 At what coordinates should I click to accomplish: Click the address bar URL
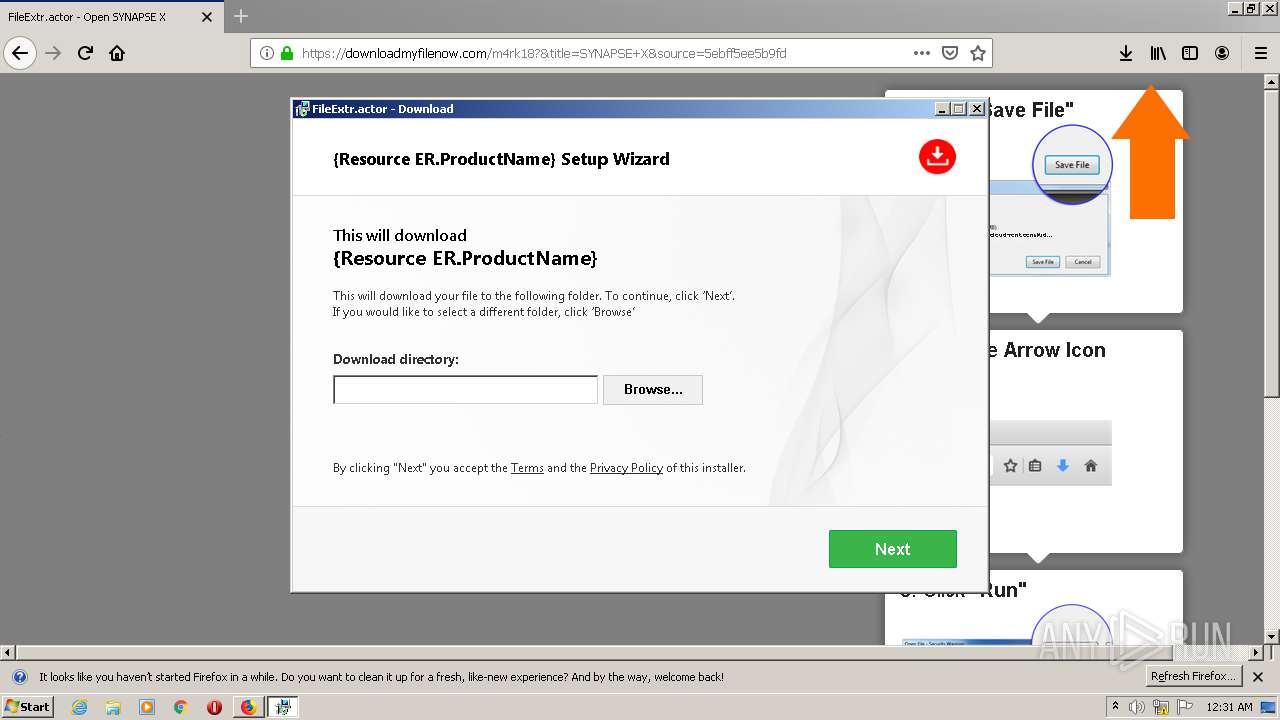click(x=545, y=53)
